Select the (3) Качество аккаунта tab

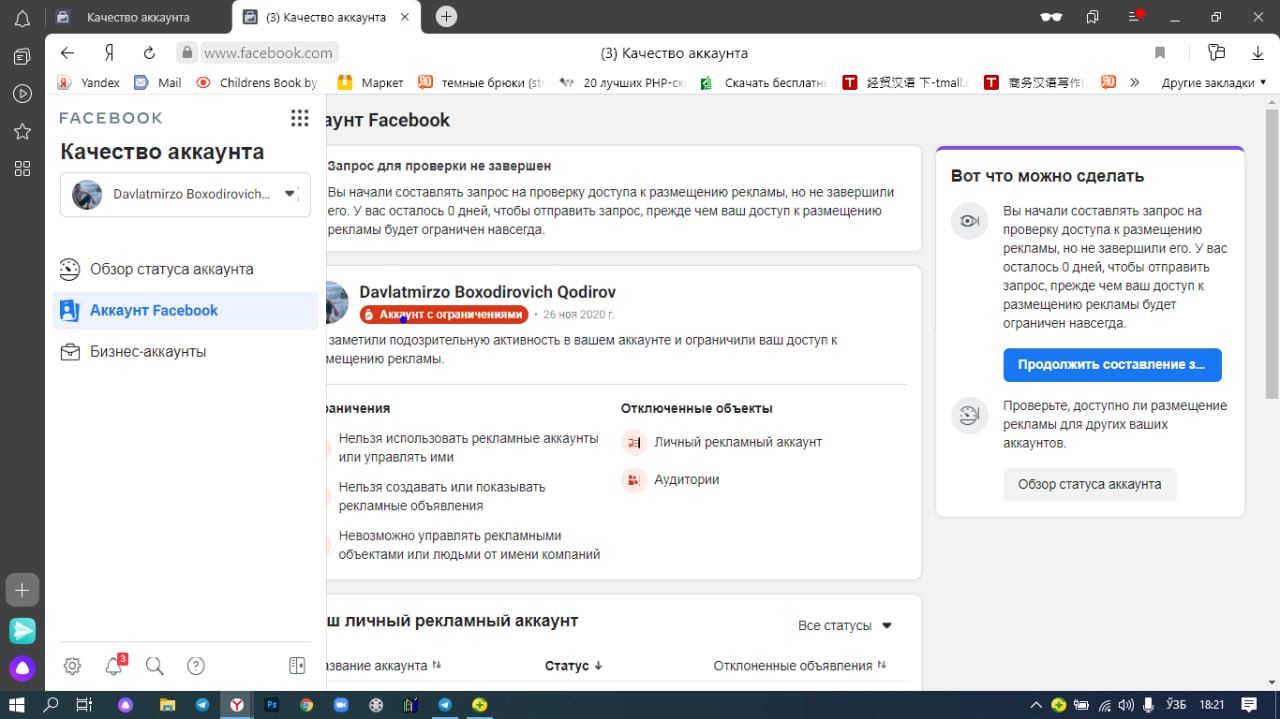[x=325, y=17]
